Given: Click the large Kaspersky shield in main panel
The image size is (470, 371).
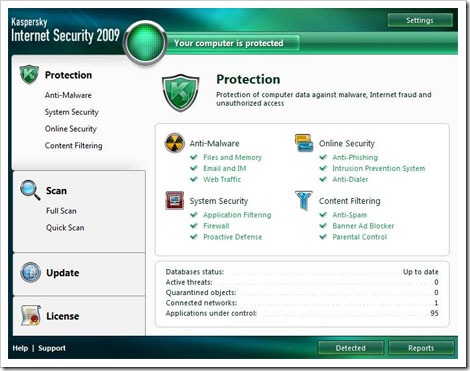Looking at the screenshot, I should (x=180, y=93).
